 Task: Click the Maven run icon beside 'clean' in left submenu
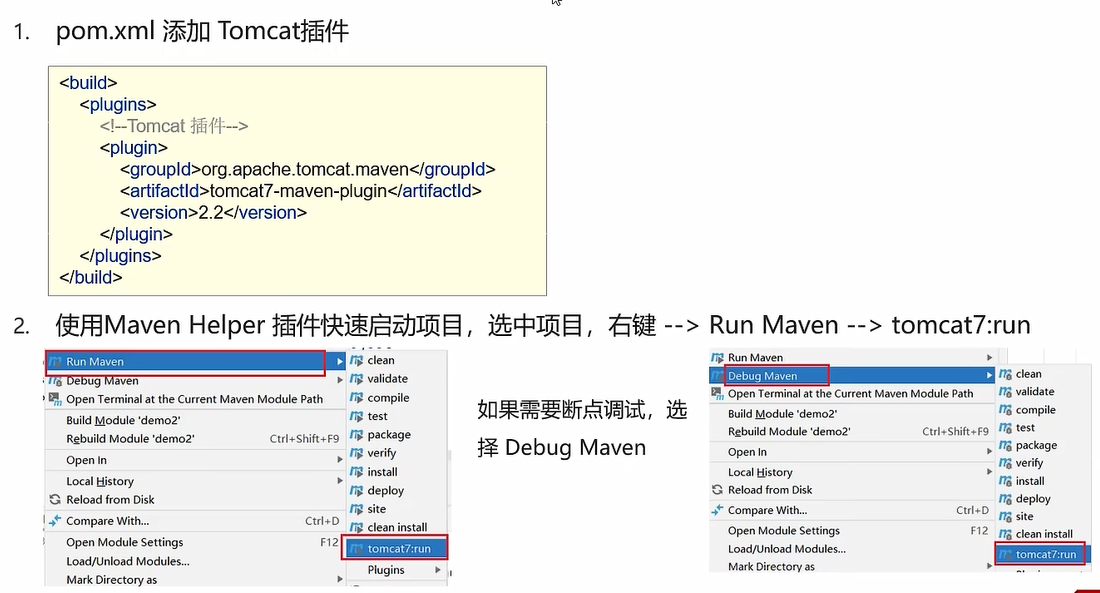(356, 360)
